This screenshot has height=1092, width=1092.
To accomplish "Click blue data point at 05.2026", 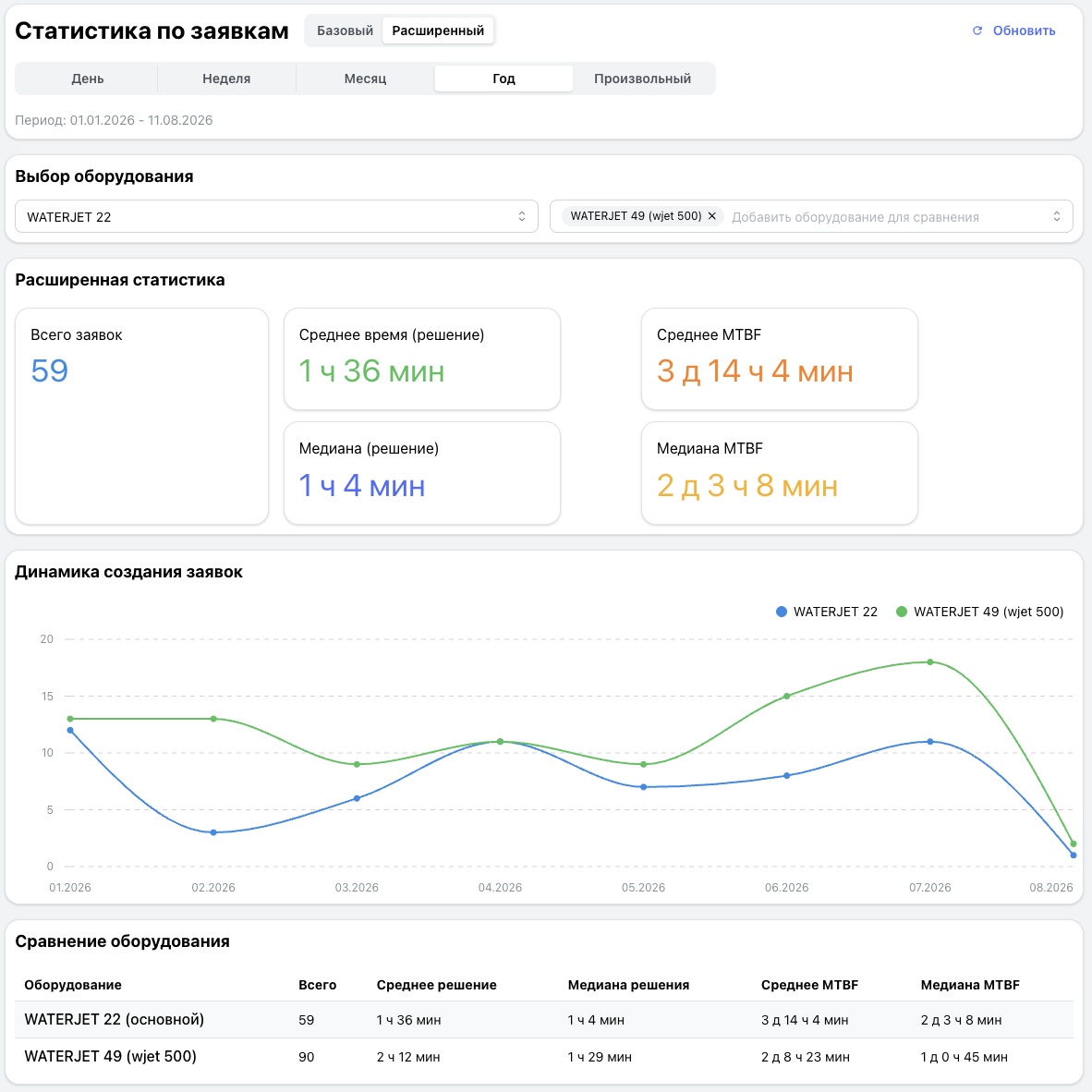I will coord(644,787).
